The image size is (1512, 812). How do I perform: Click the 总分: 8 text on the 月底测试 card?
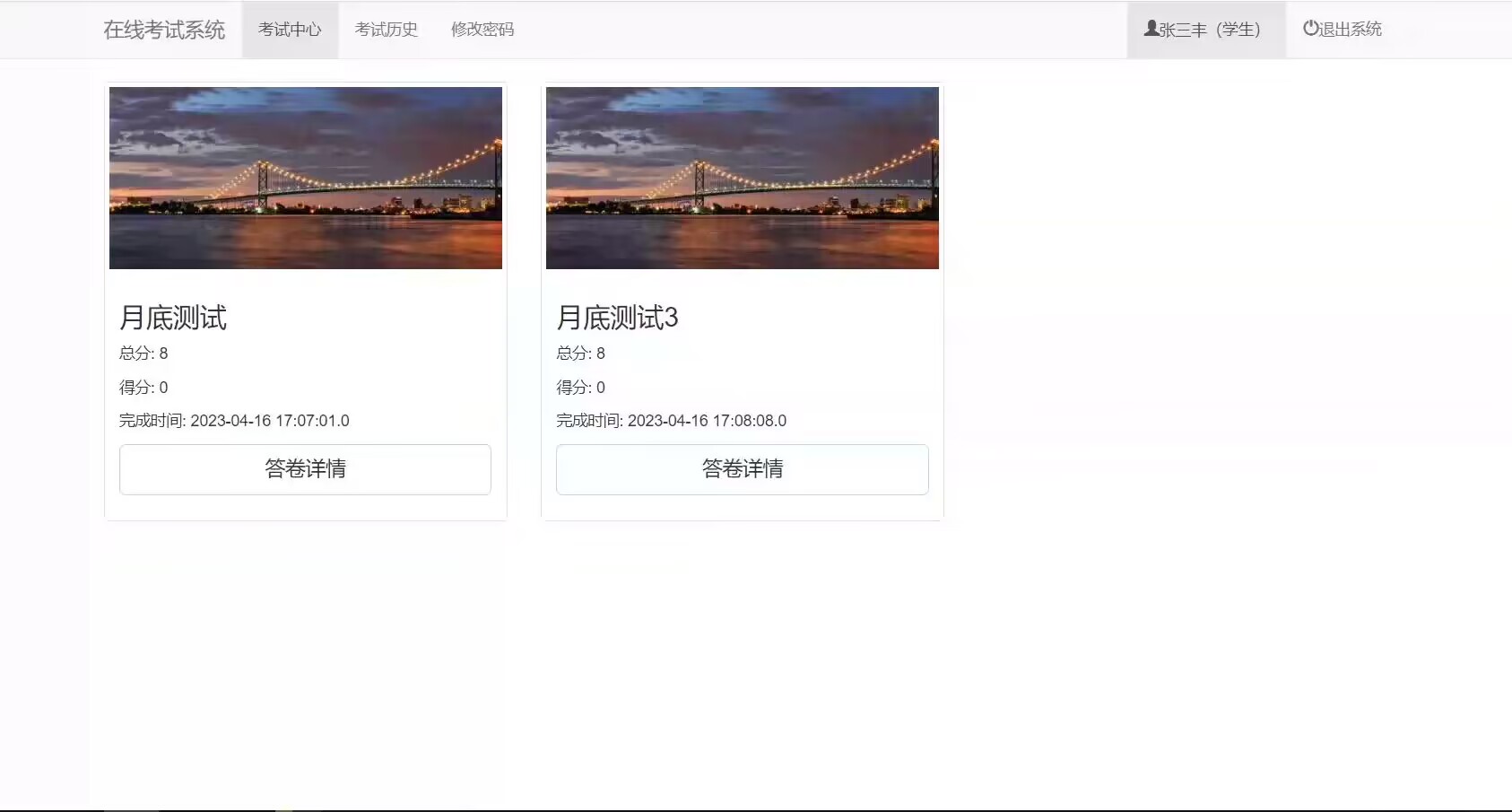pos(143,354)
